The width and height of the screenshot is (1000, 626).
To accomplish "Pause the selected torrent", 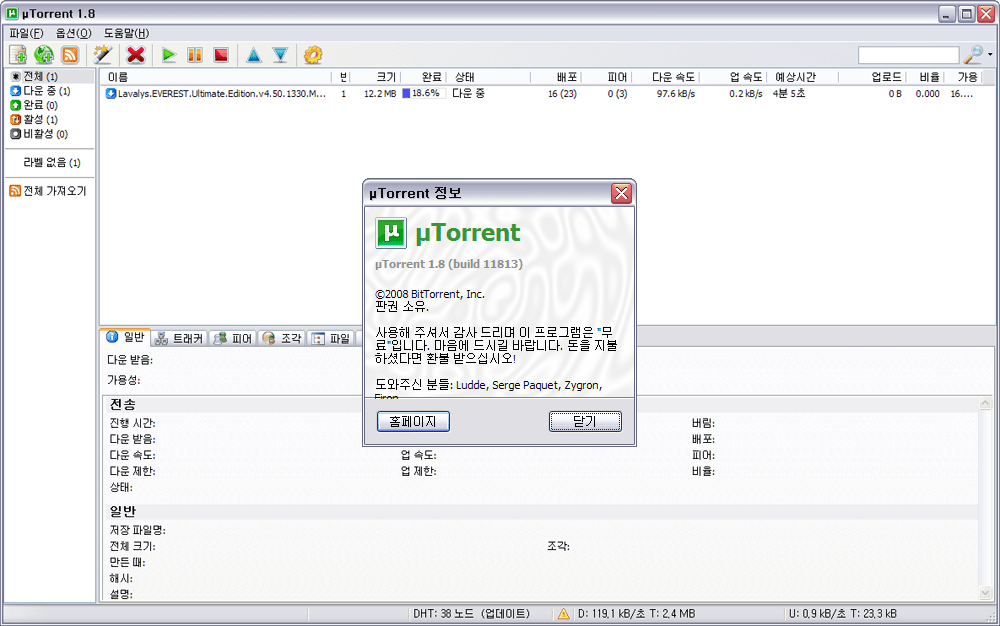I will tap(195, 55).
